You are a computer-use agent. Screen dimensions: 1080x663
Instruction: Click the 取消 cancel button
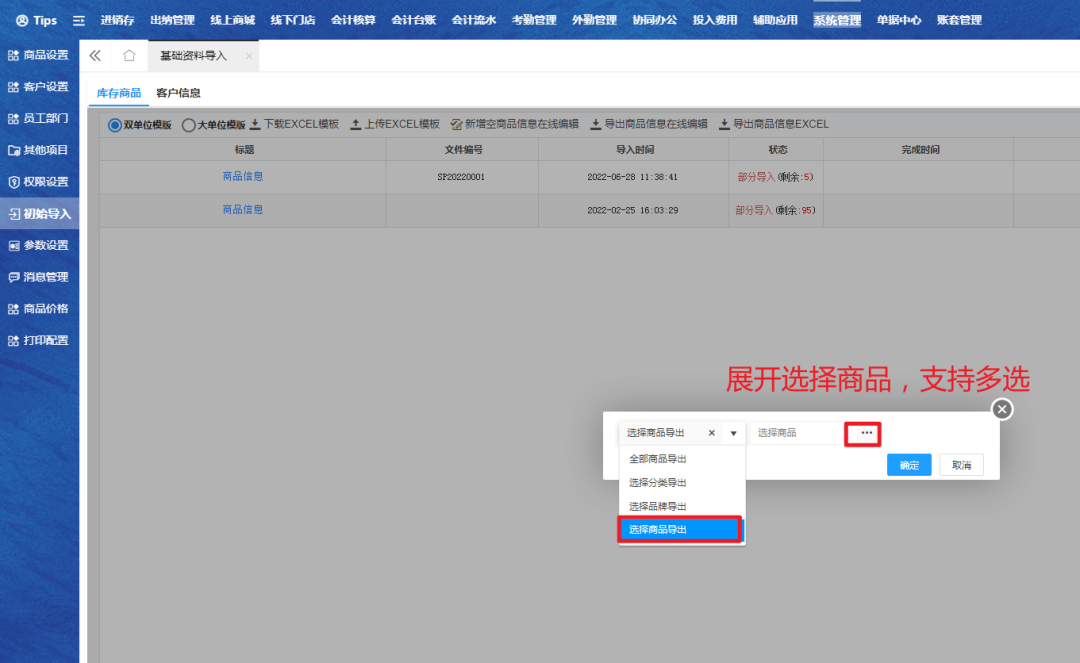(x=961, y=465)
